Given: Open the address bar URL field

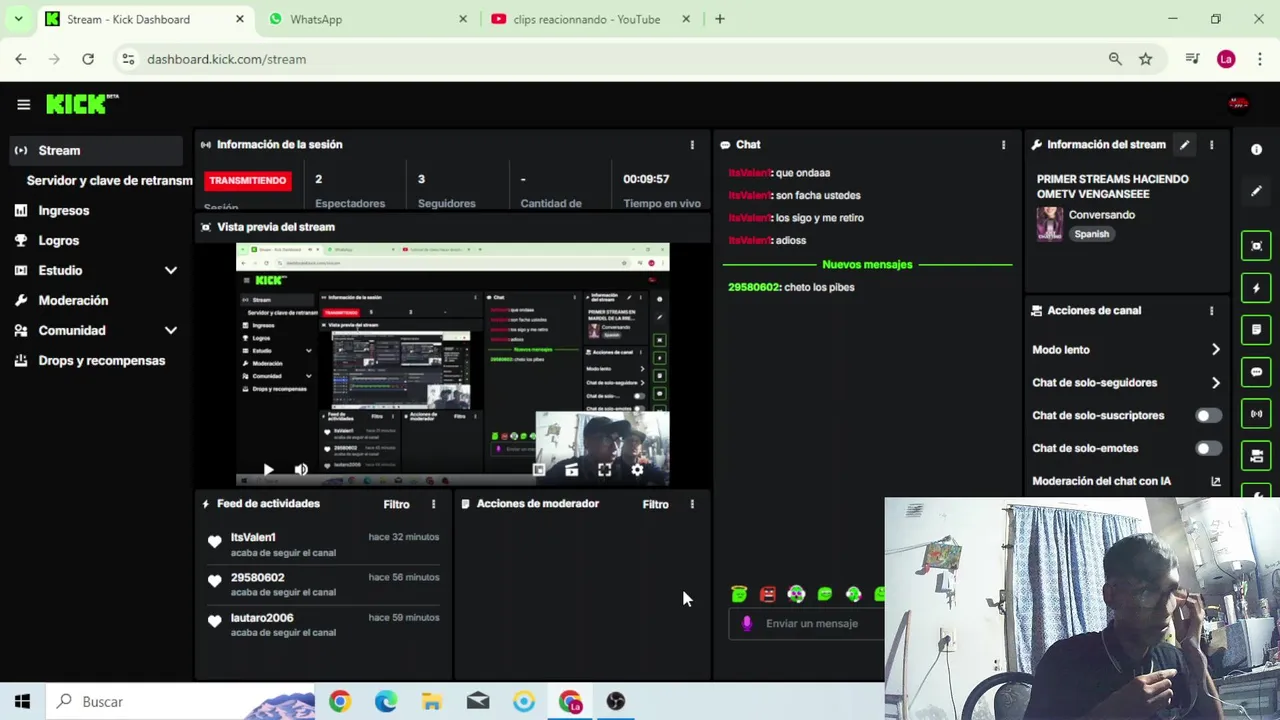Looking at the screenshot, I should pos(620,59).
